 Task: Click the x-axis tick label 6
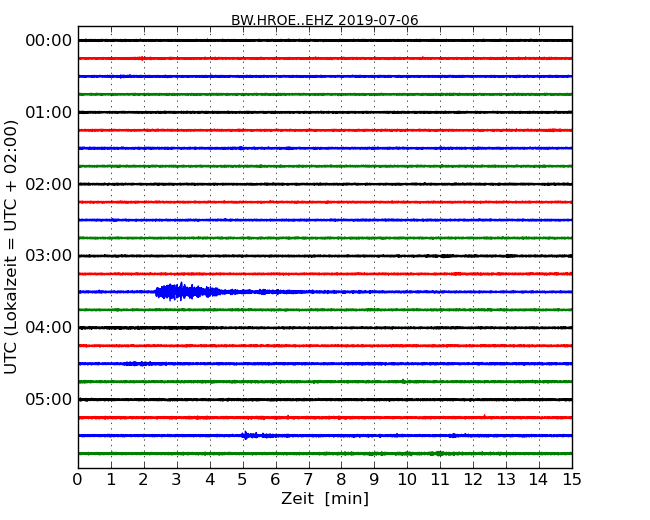coord(275,480)
